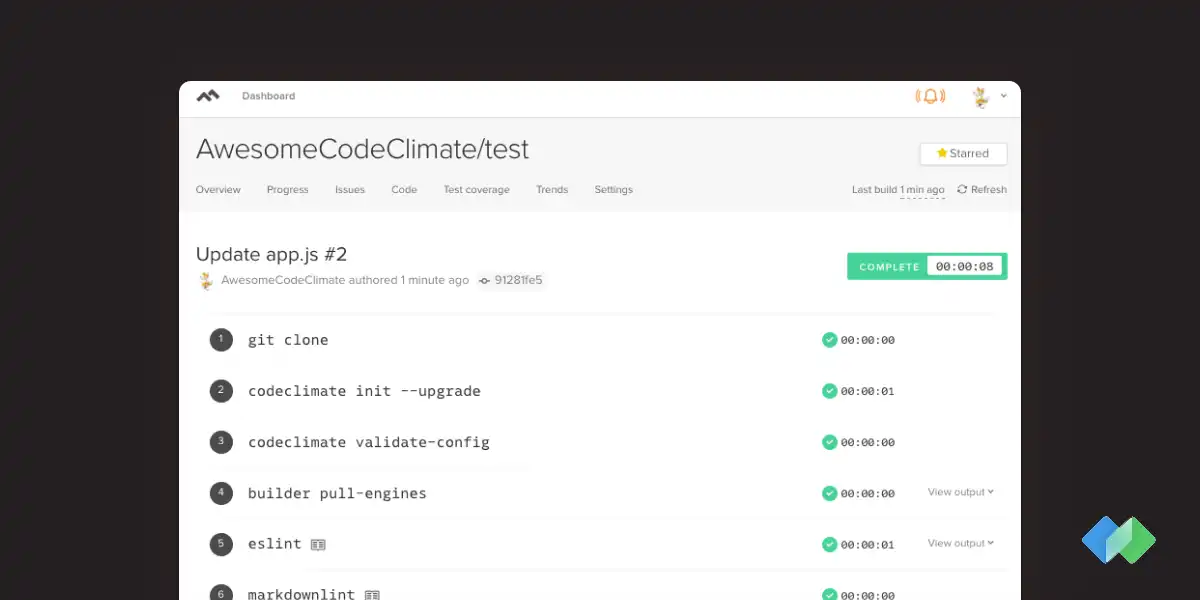Screen dimensions: 1200x600
Task: Open the Settings tab
Action: click(x=613, y=189)
